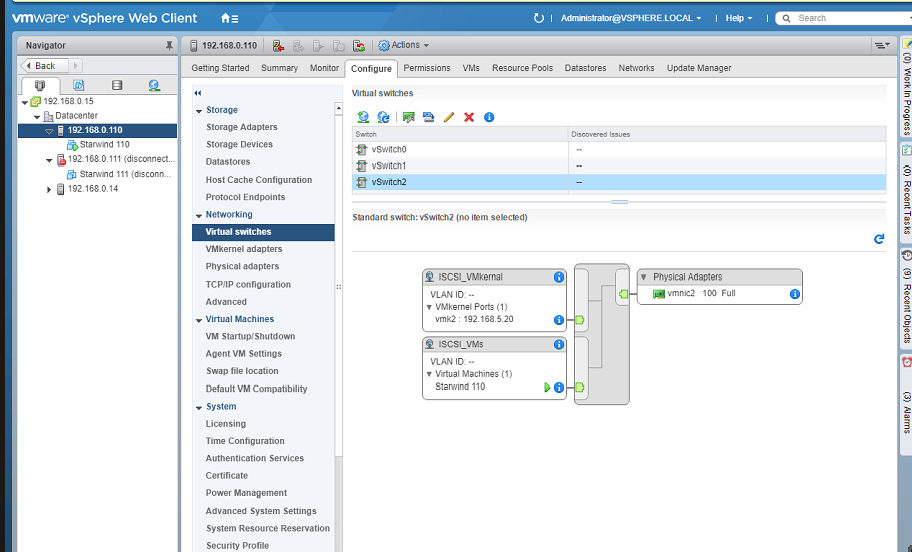Collapse the Storage section in side menu
Screen dimensions: 912x552
coord(199,111)
